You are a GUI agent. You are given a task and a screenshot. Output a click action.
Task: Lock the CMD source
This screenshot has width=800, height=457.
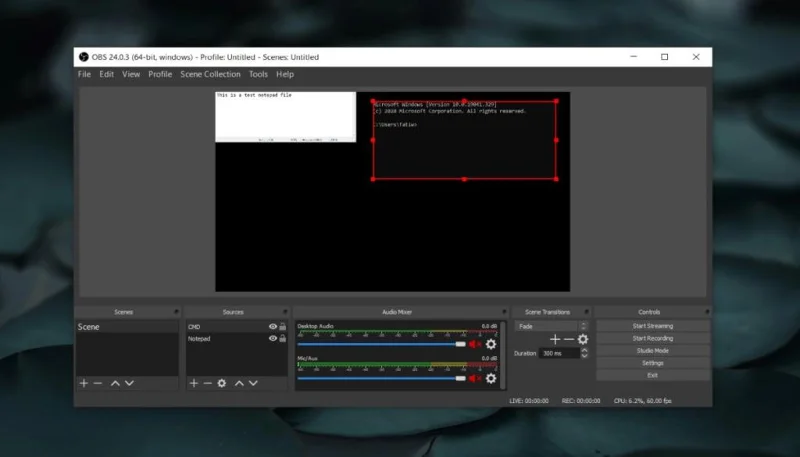(x=283, y=327)
